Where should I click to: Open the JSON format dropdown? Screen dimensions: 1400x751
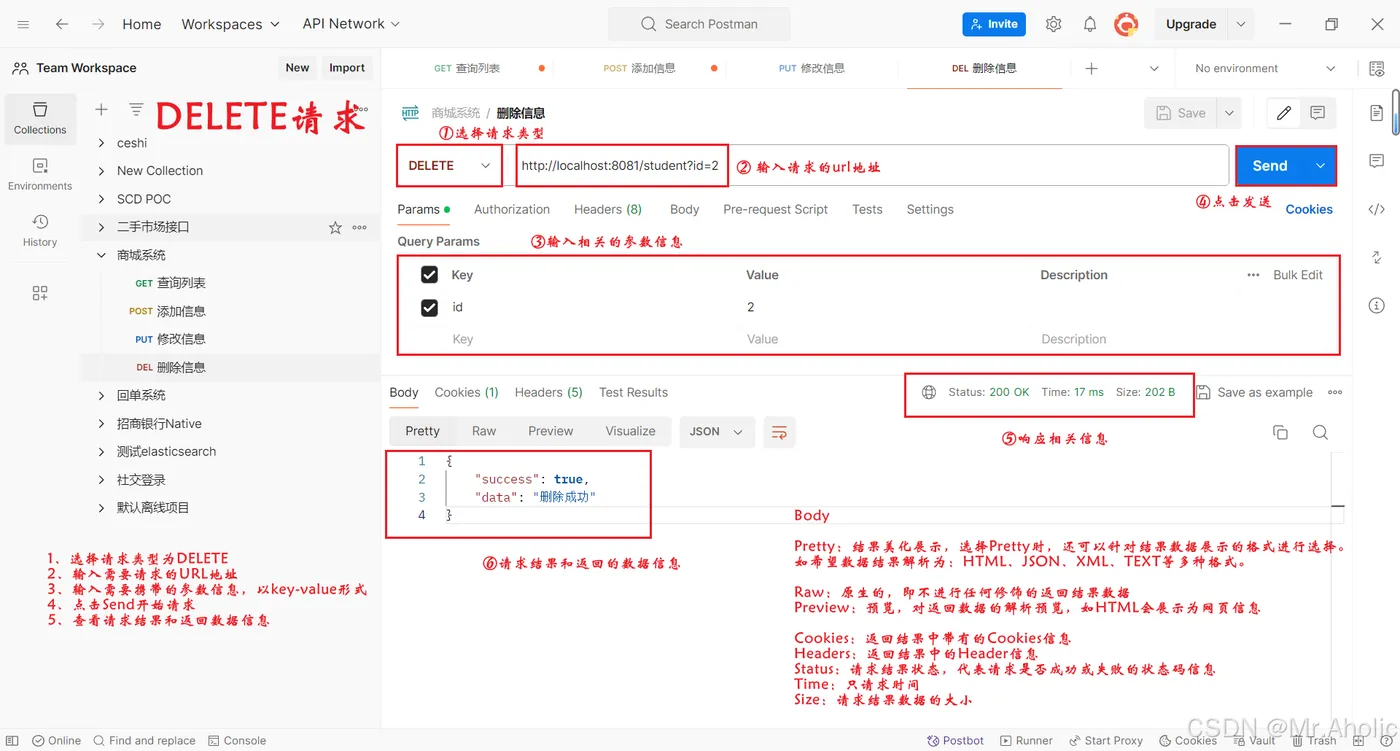(x=716, y=432)
